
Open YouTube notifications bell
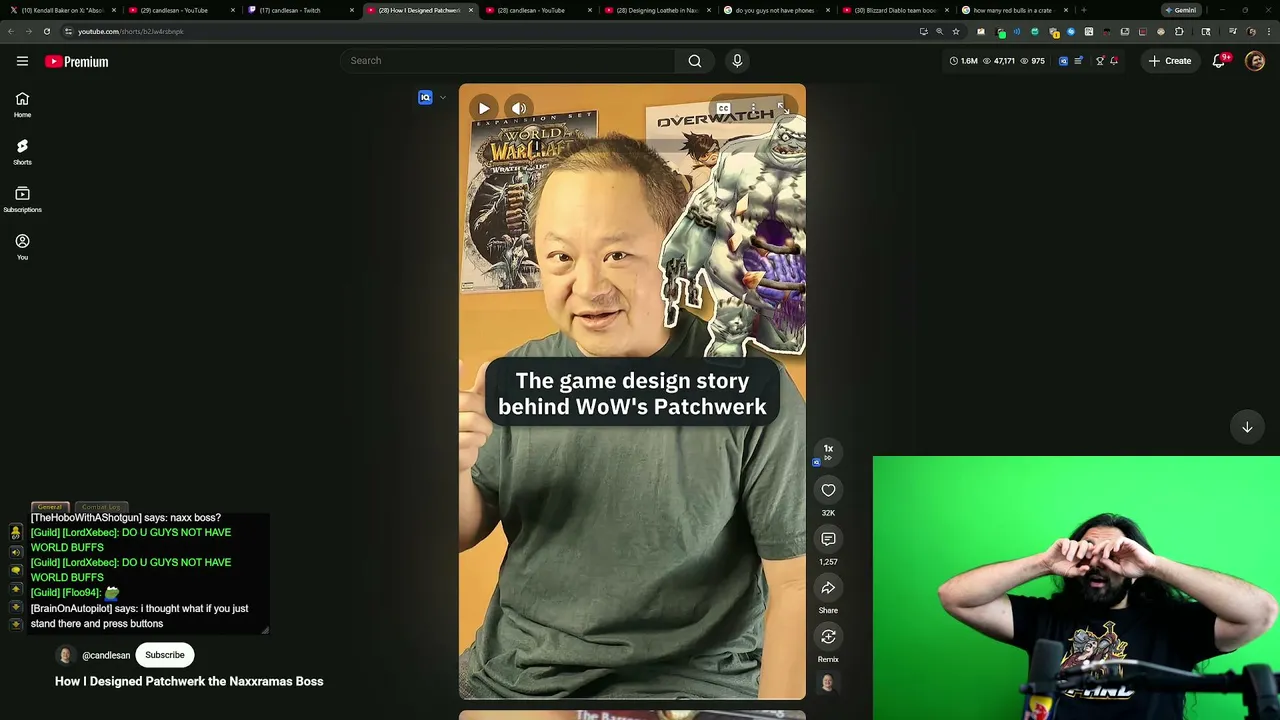pos(1219,61)
